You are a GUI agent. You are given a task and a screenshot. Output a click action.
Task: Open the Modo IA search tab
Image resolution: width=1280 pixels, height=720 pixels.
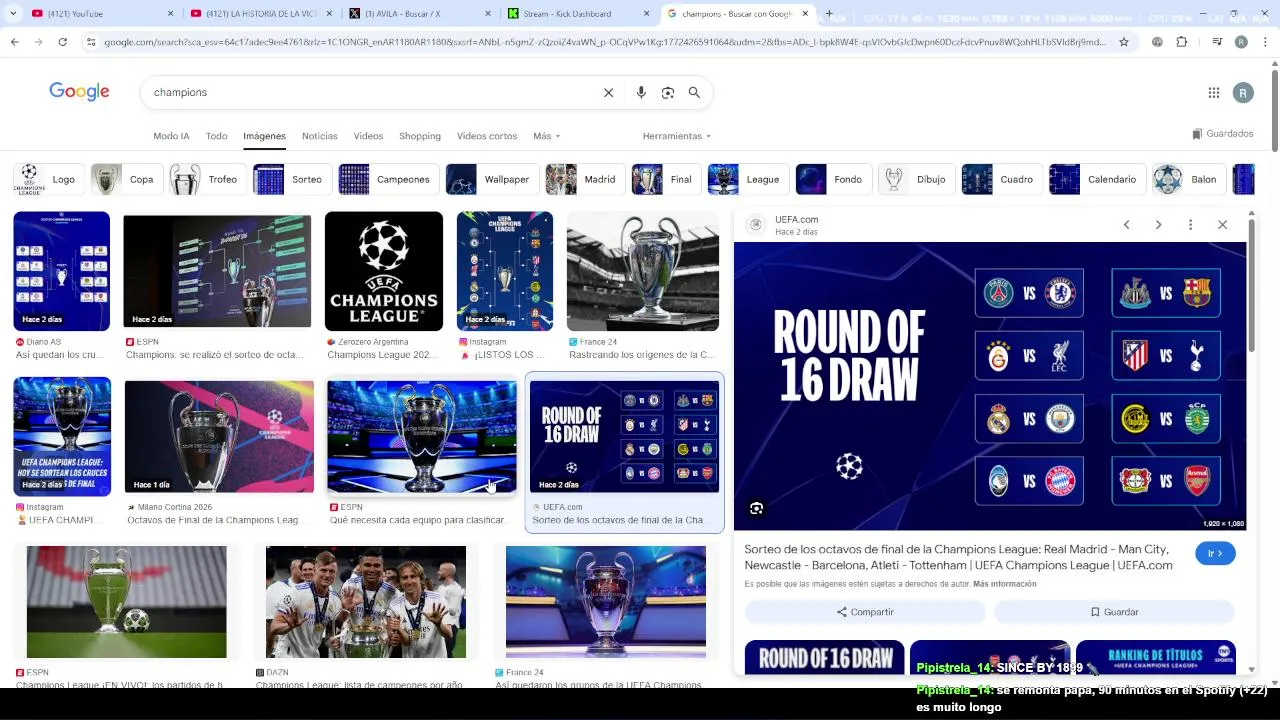coord(171,136)
